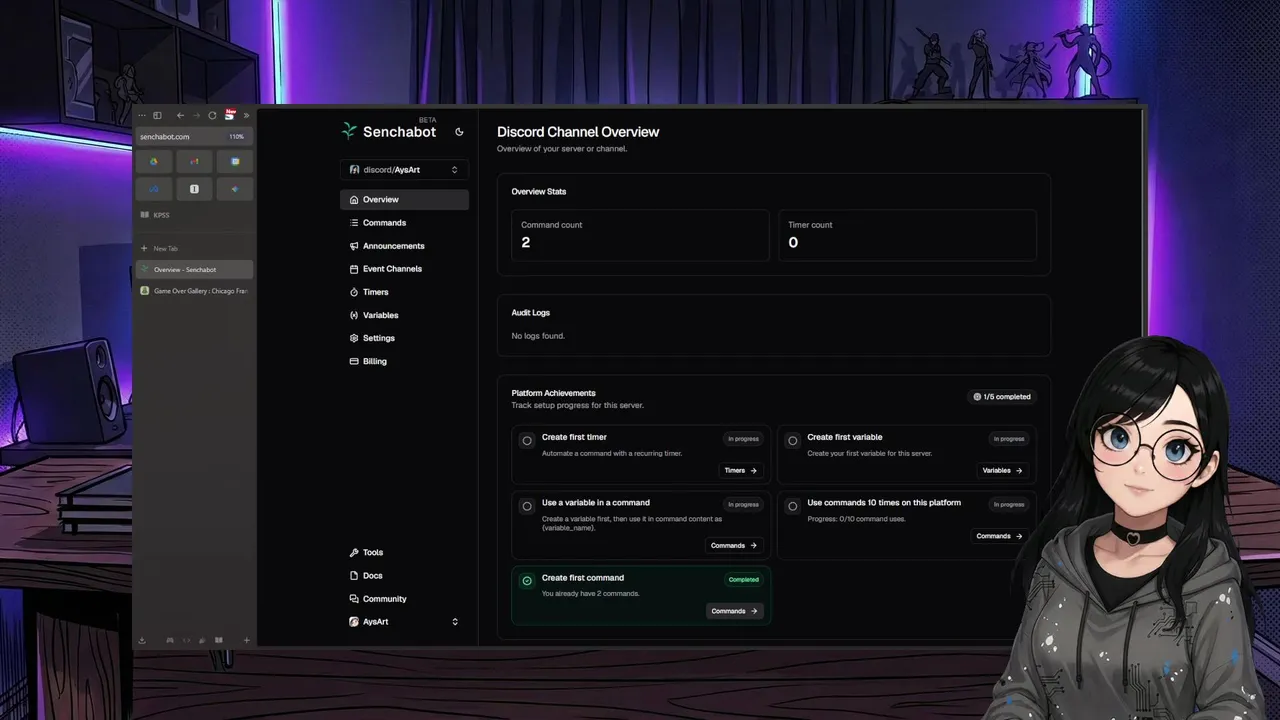Click the Timer count stat card
This screenshot has height=720, width=1280.
907,236
